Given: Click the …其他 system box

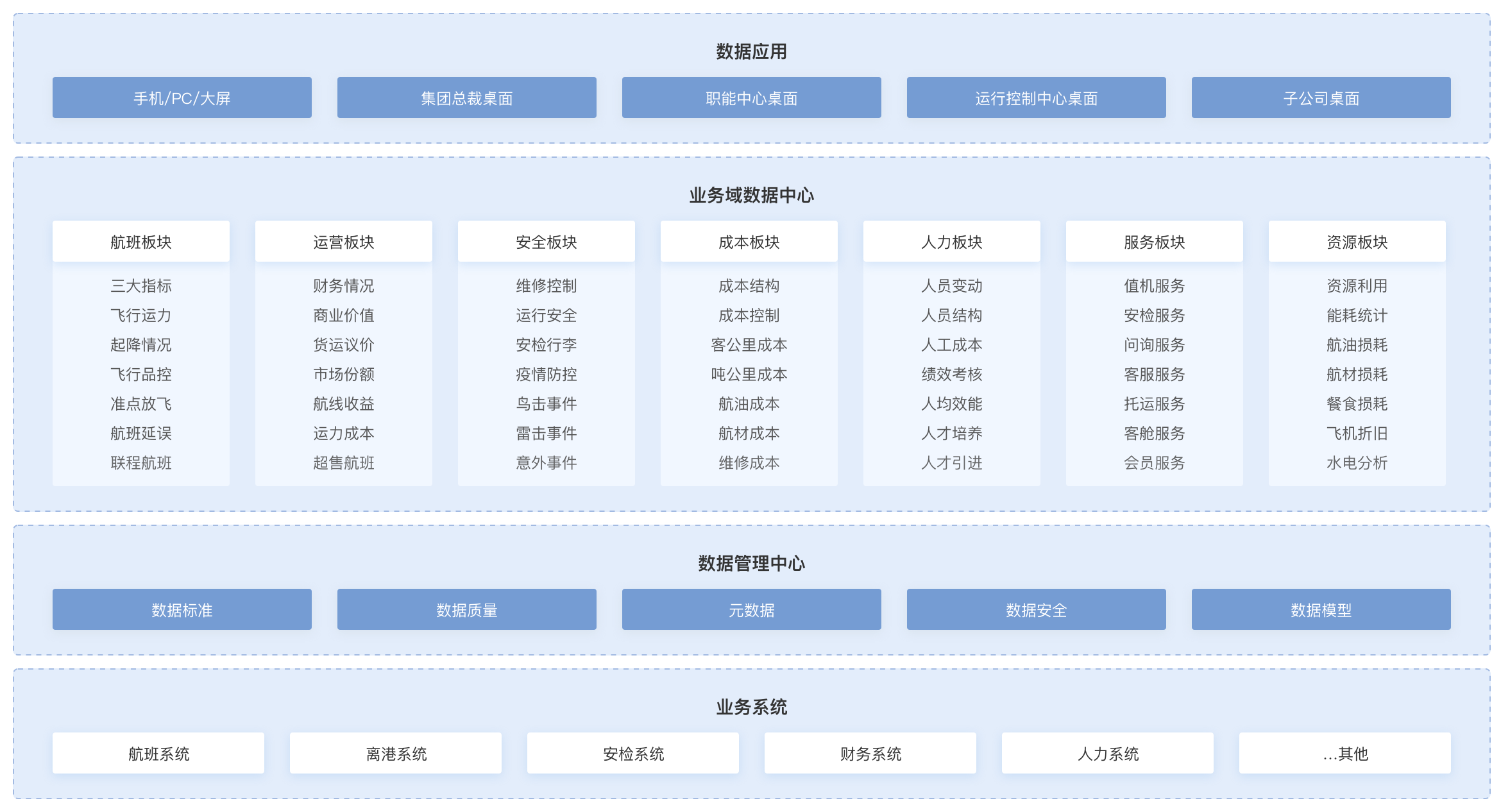Looking at the screenshot, I should [1345, 753].
